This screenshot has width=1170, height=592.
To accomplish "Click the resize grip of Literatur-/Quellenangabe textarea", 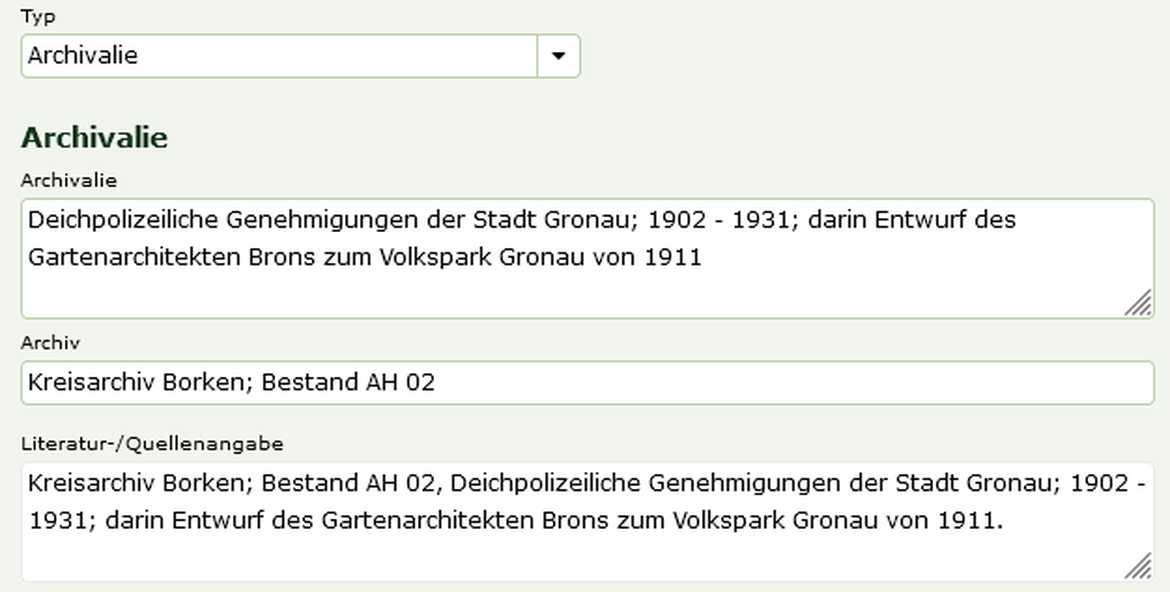I will (1139, 566).
